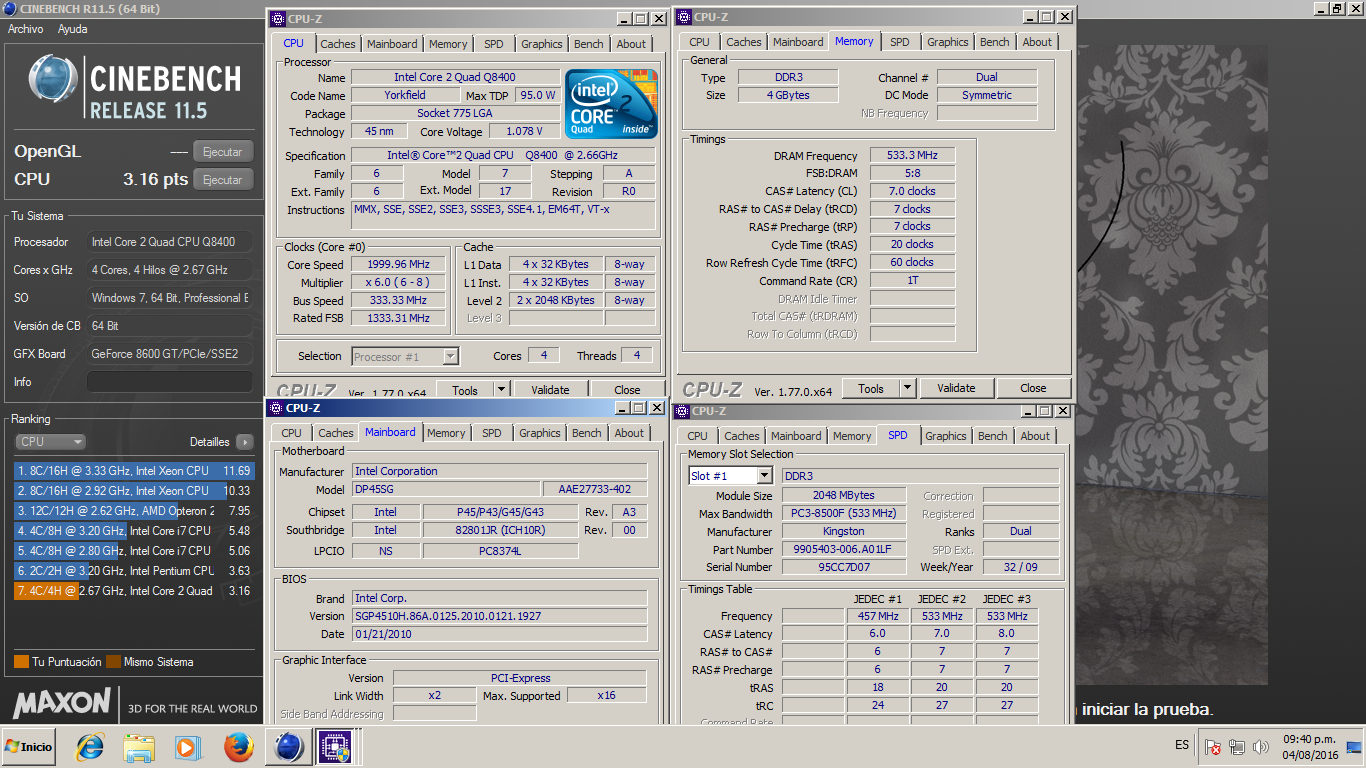
Task: Click the GeForce 8600 GT GFX Board value
Action: click(x=169, y=354)
